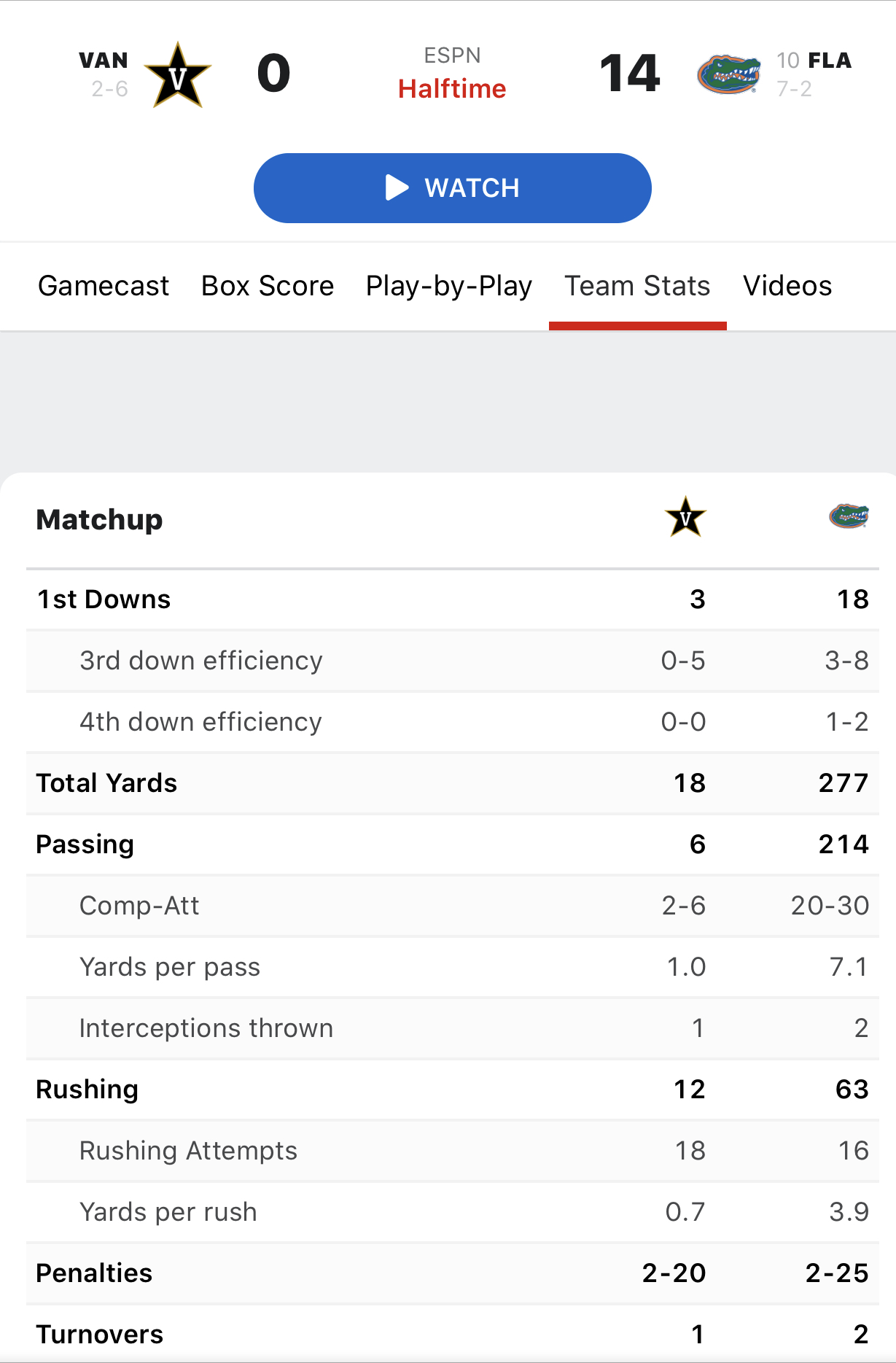Open the Play-by-Play tab
Image resolution: width=896 pixels, height=1363 pixels.
(449, 286)
